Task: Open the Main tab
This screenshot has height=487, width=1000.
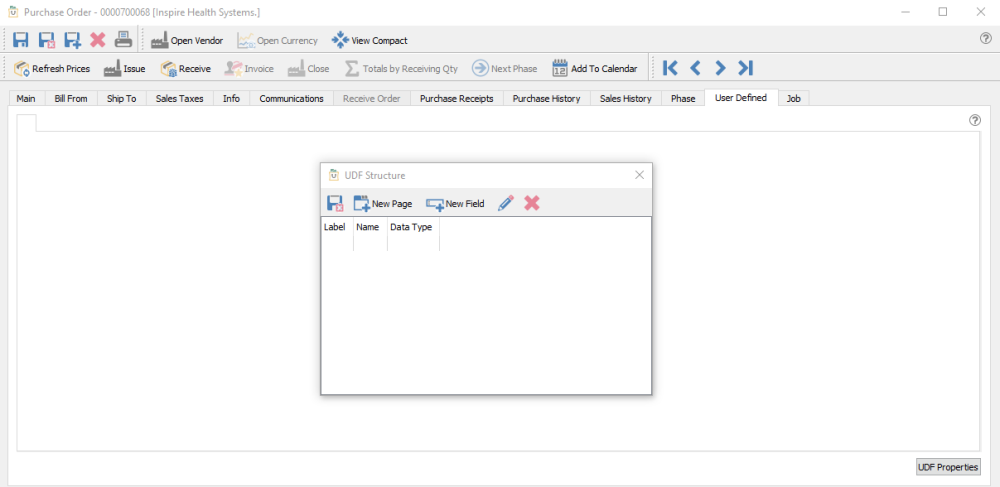Action: click(26, 98)
